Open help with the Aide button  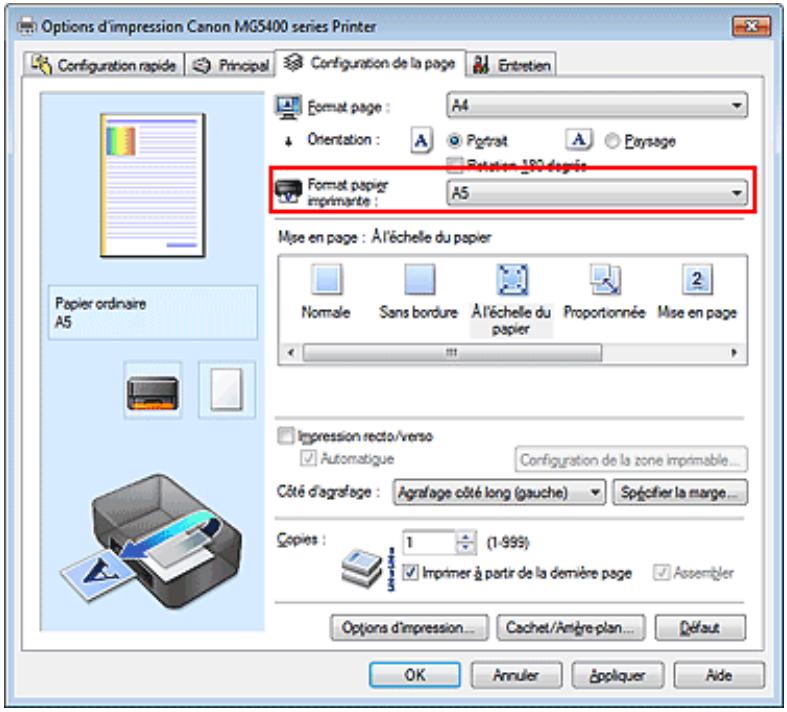tap(719, 675)
